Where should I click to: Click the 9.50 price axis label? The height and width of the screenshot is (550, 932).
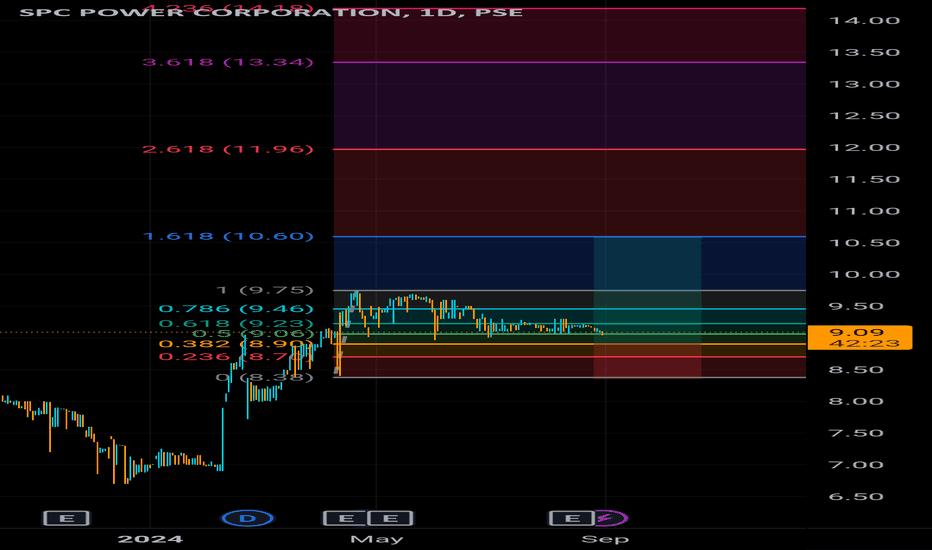coord(856,306)
